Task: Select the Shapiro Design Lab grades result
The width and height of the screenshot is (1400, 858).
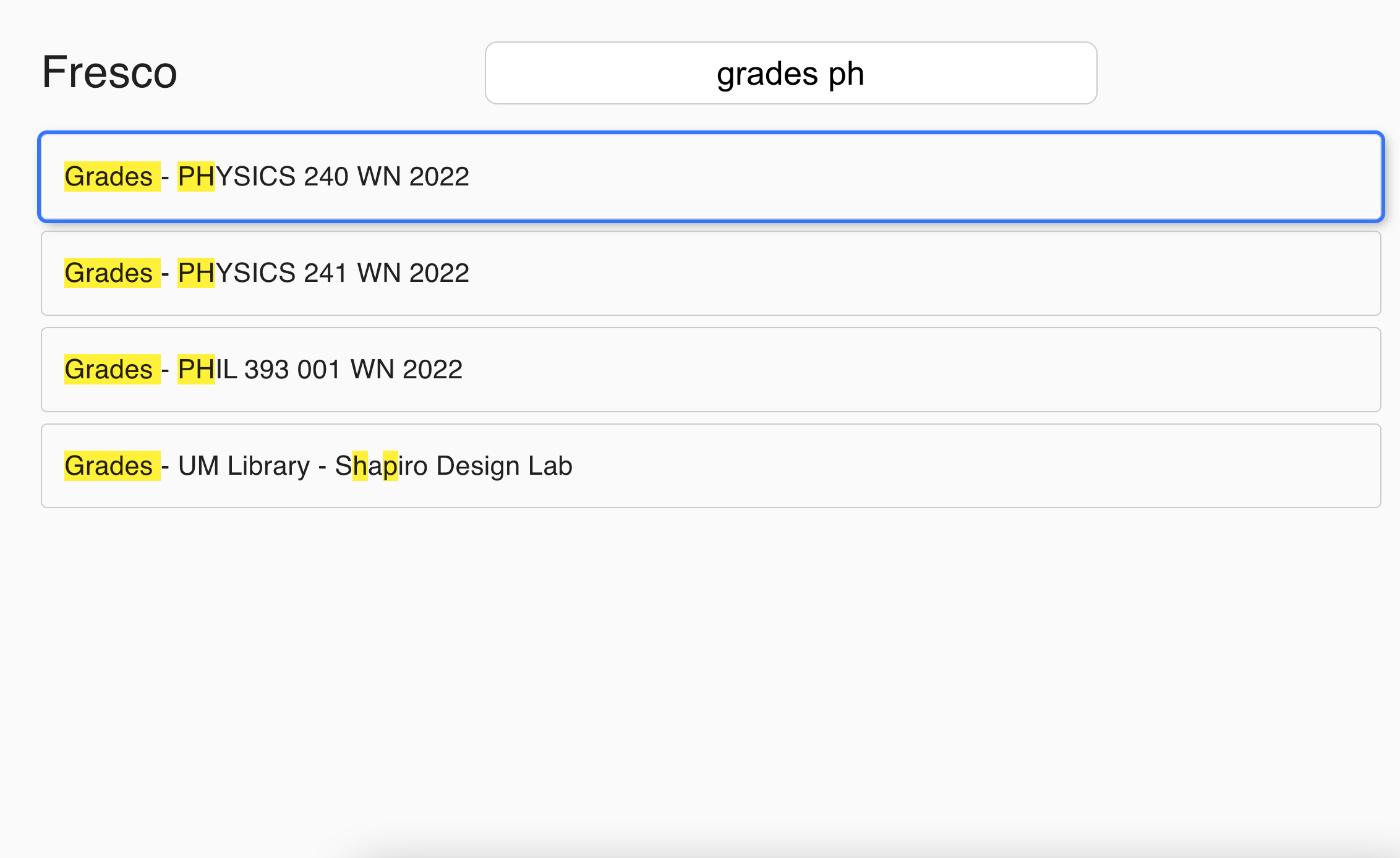Action: (710, 466)
